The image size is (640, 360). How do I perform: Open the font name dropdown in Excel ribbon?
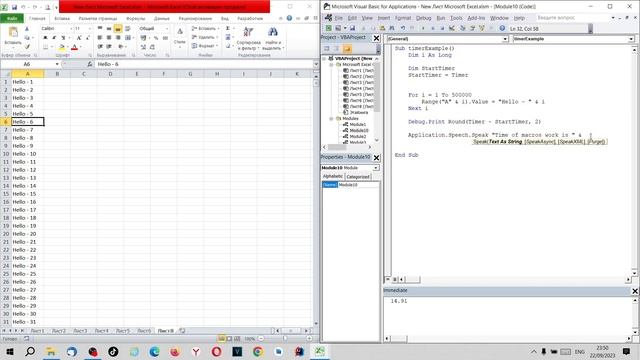(71, 28)
